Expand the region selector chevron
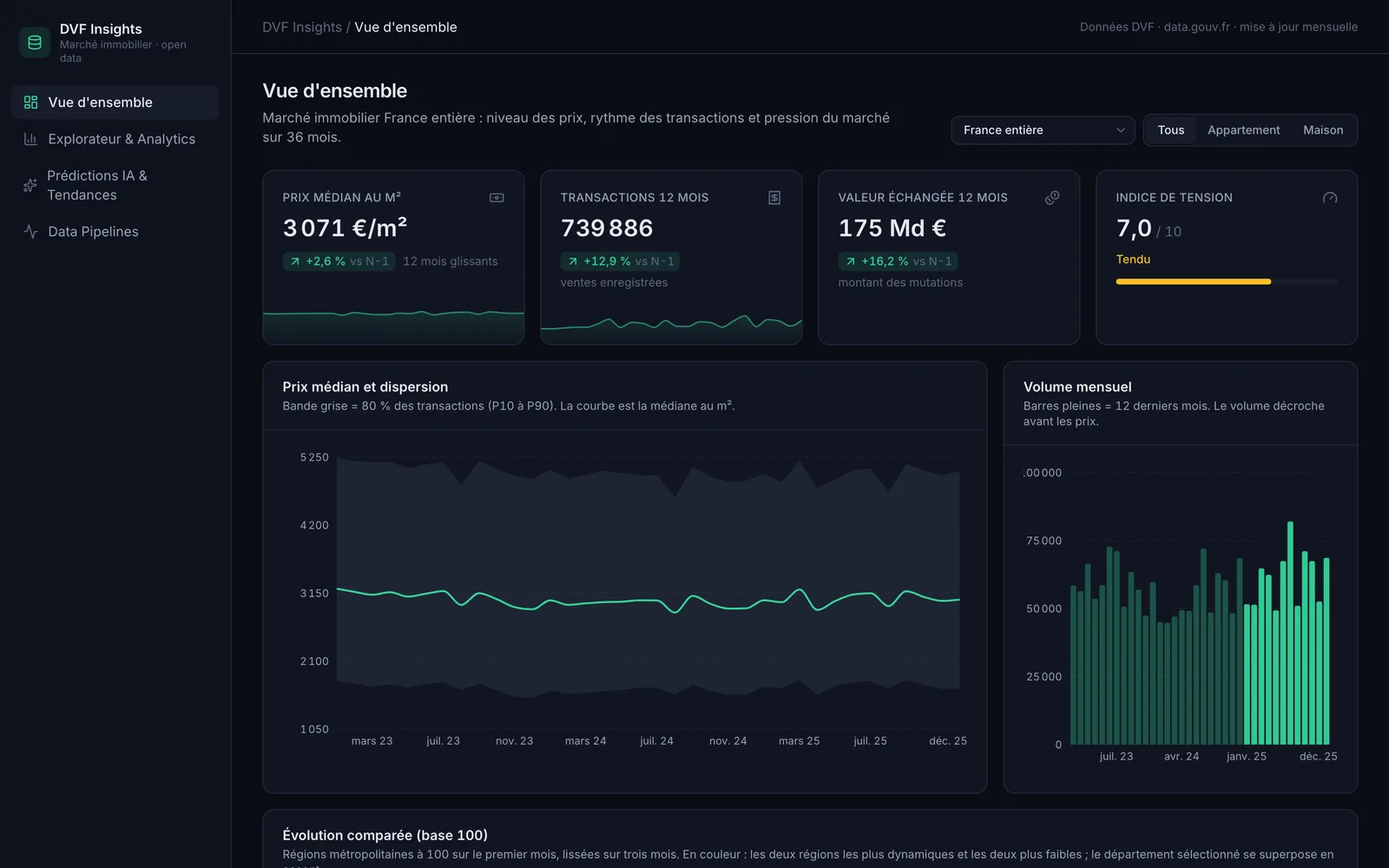 (1120, 130)
